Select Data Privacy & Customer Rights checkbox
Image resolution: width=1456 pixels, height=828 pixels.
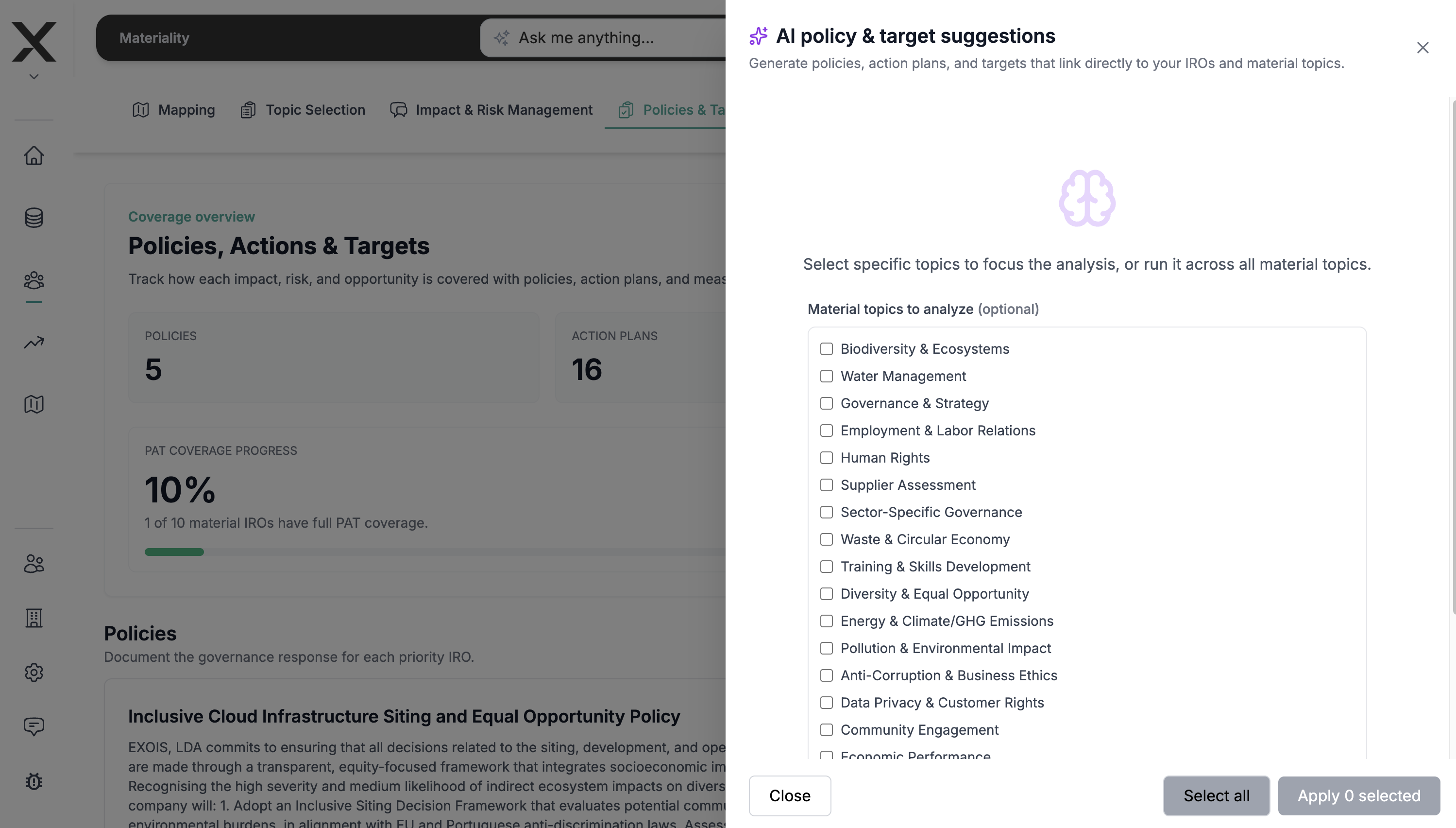(826, 702)
